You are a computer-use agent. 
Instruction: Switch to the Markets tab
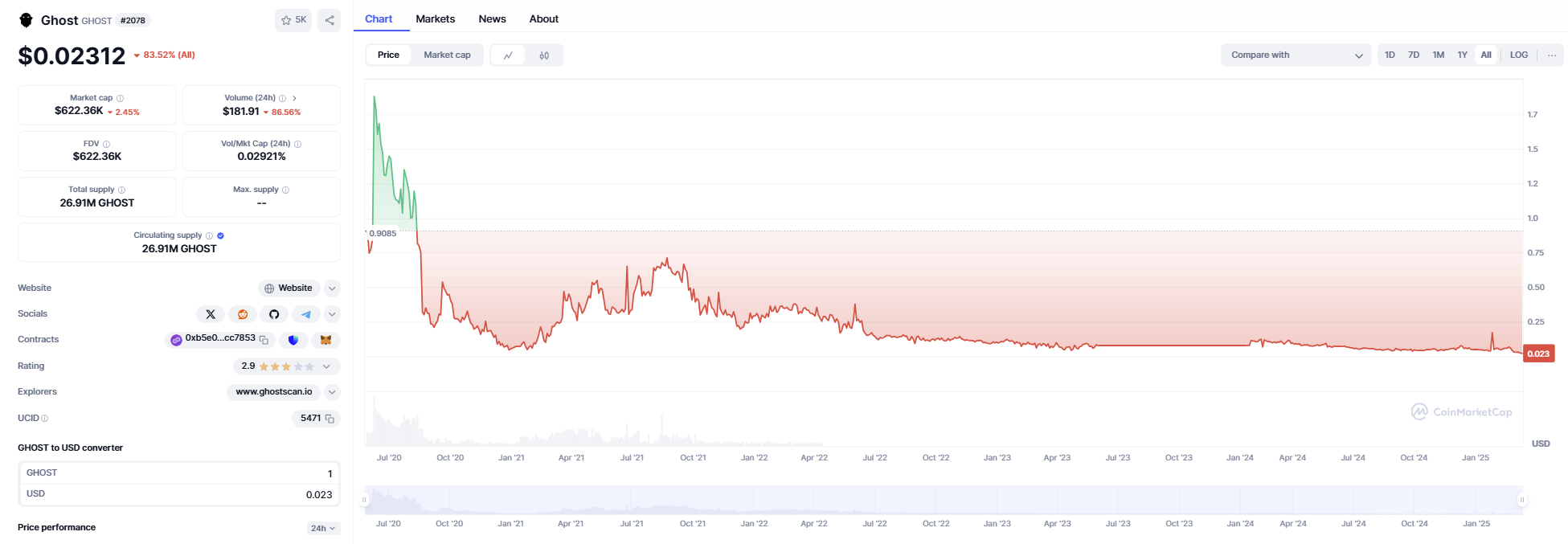coord(435,19)
